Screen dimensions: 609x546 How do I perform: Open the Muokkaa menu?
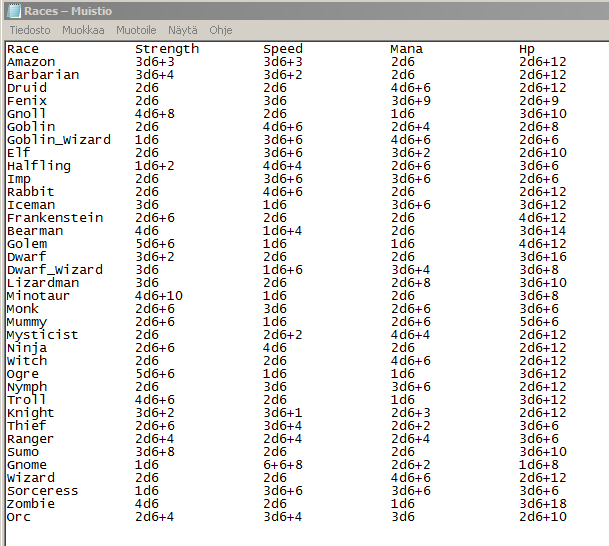(83, 30)
